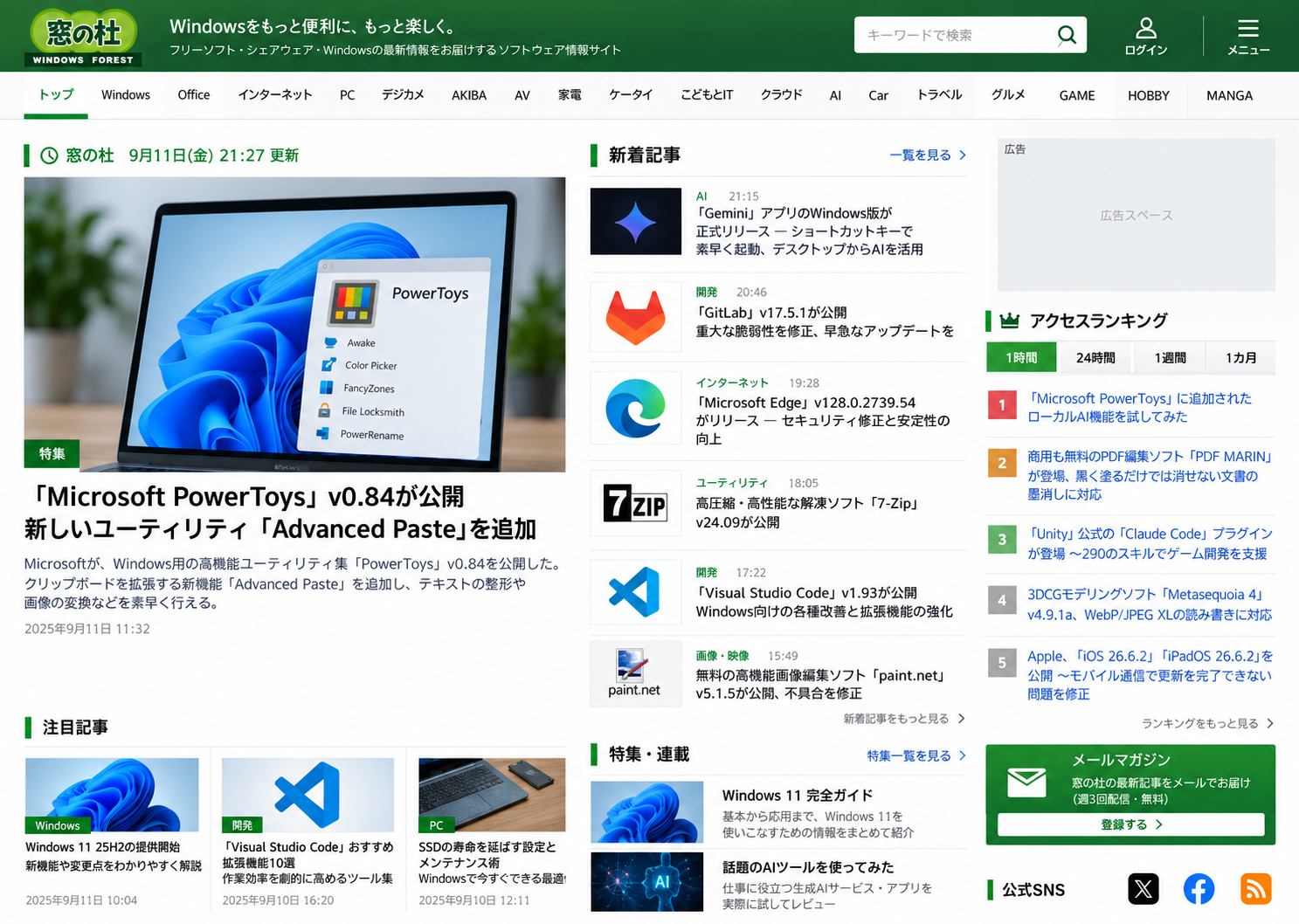Open the login user icon
This screenshot has width=1299, height=924.
coord(1145,28)
